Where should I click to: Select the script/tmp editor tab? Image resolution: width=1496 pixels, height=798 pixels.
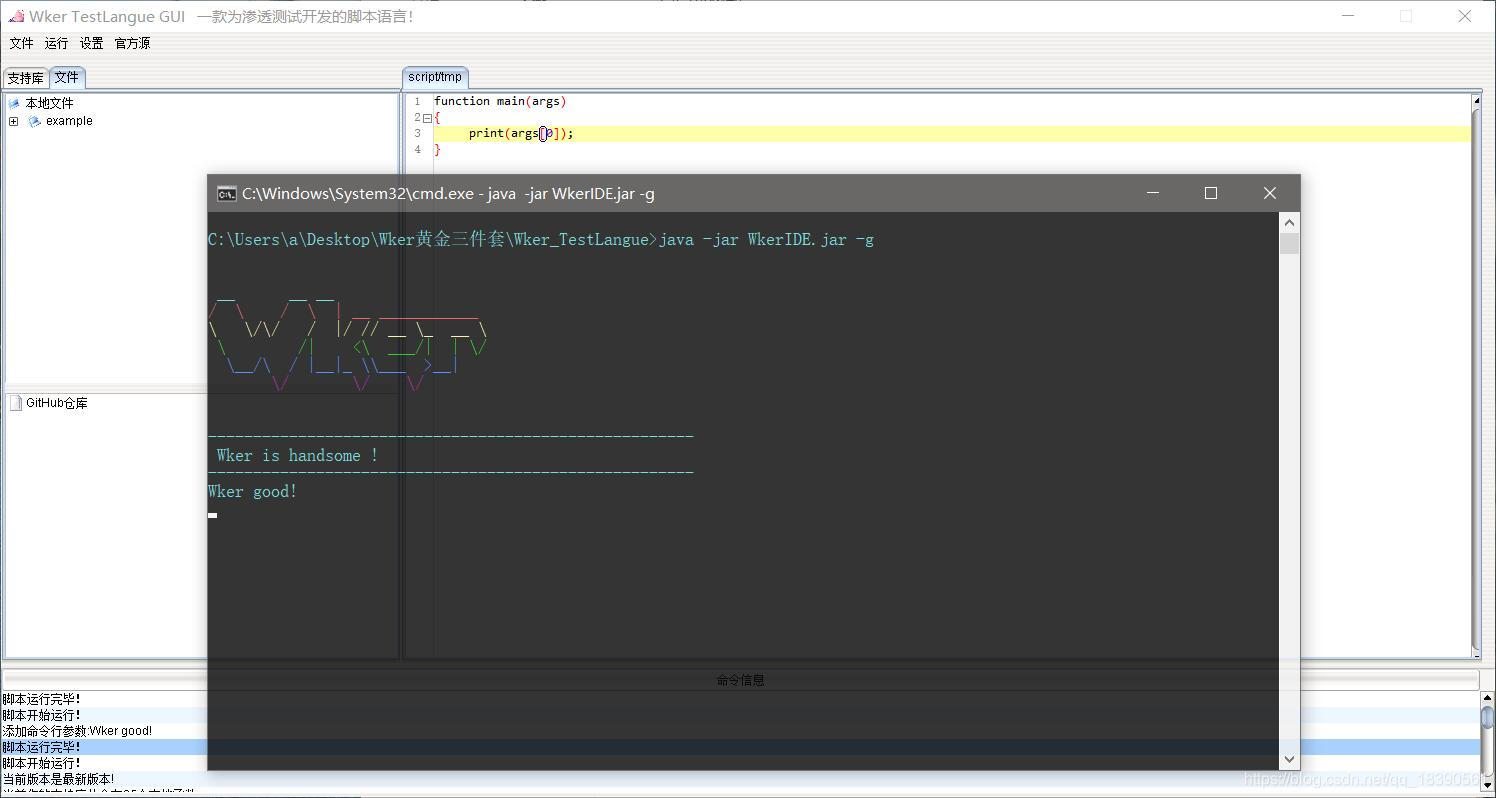435,77
